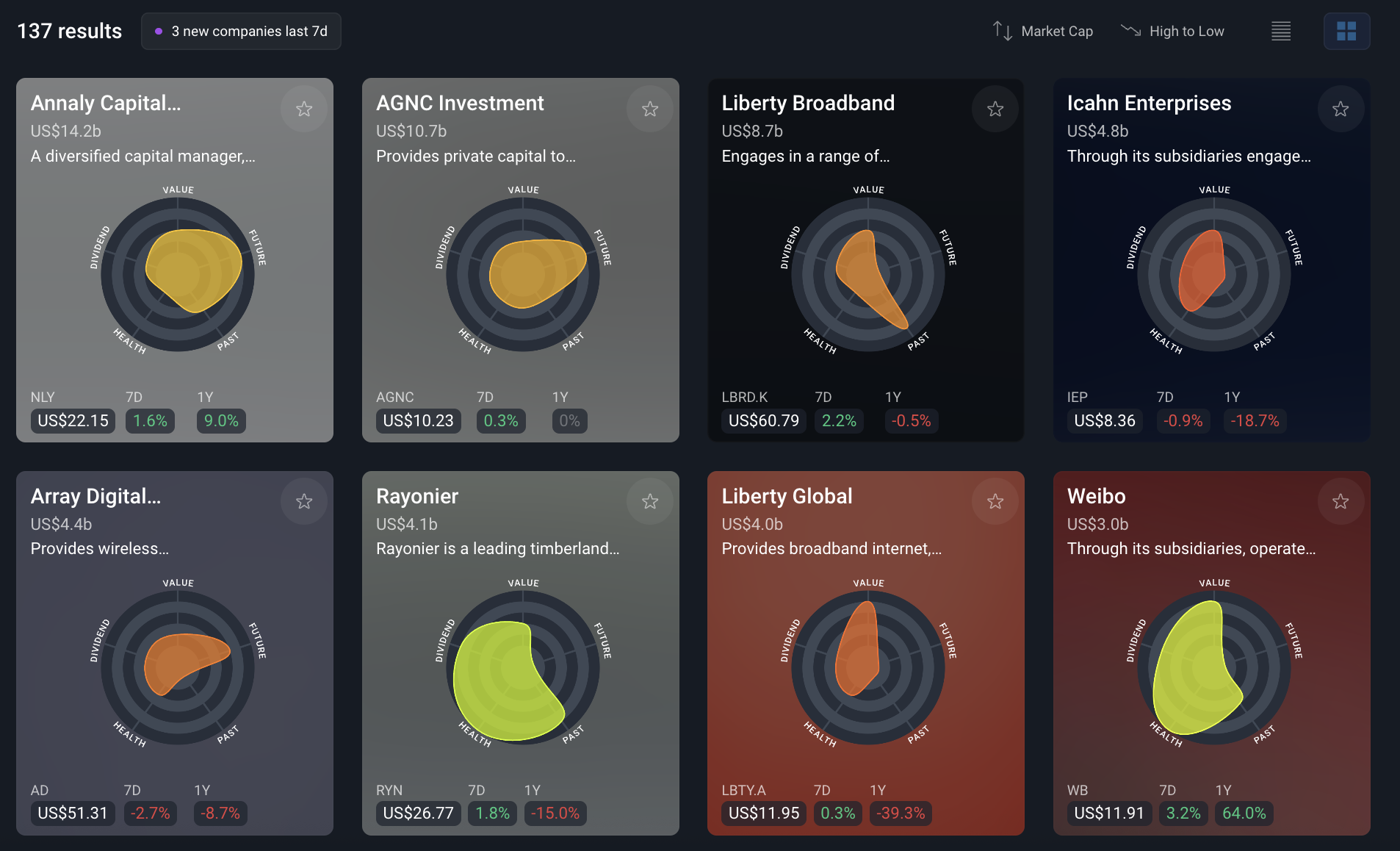Switch to list view layout
Viewport: 1400px width, 851px height.
pos(1281,31)
